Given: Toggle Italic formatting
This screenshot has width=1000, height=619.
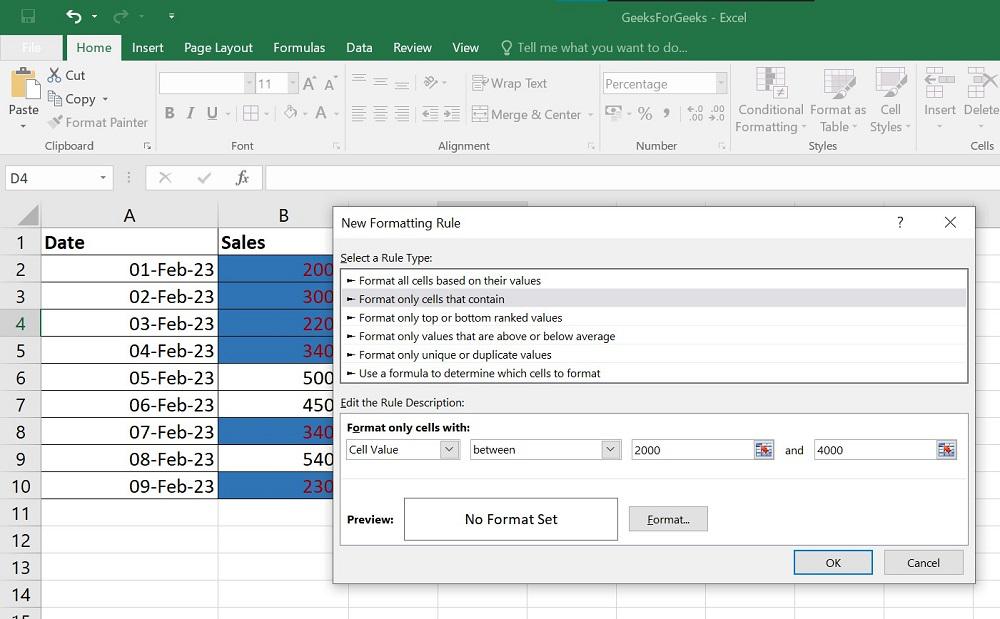Looking at the screenshot, I should click(191, 114).
